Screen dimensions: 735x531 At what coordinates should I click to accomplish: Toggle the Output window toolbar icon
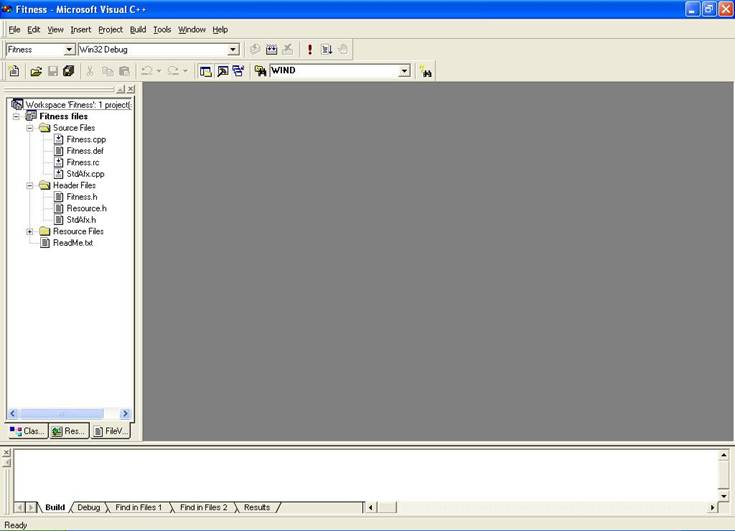(222, 71)
